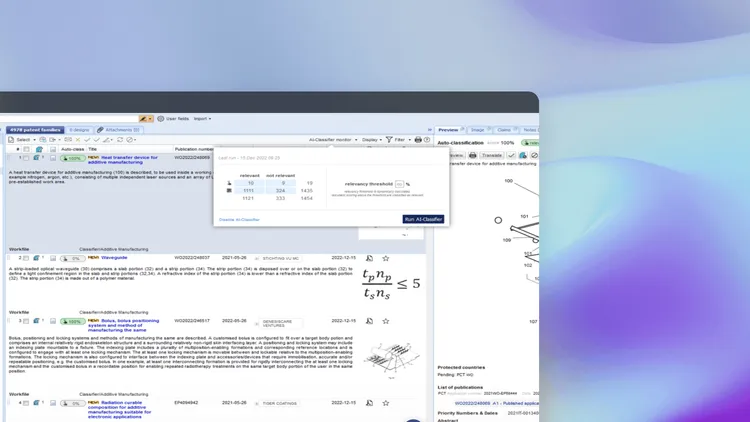This screenshot has width=750, height=422.
Task: Toggle the select-all checkbox in header row
Action: pyautogui.click(x=26, y=149)
